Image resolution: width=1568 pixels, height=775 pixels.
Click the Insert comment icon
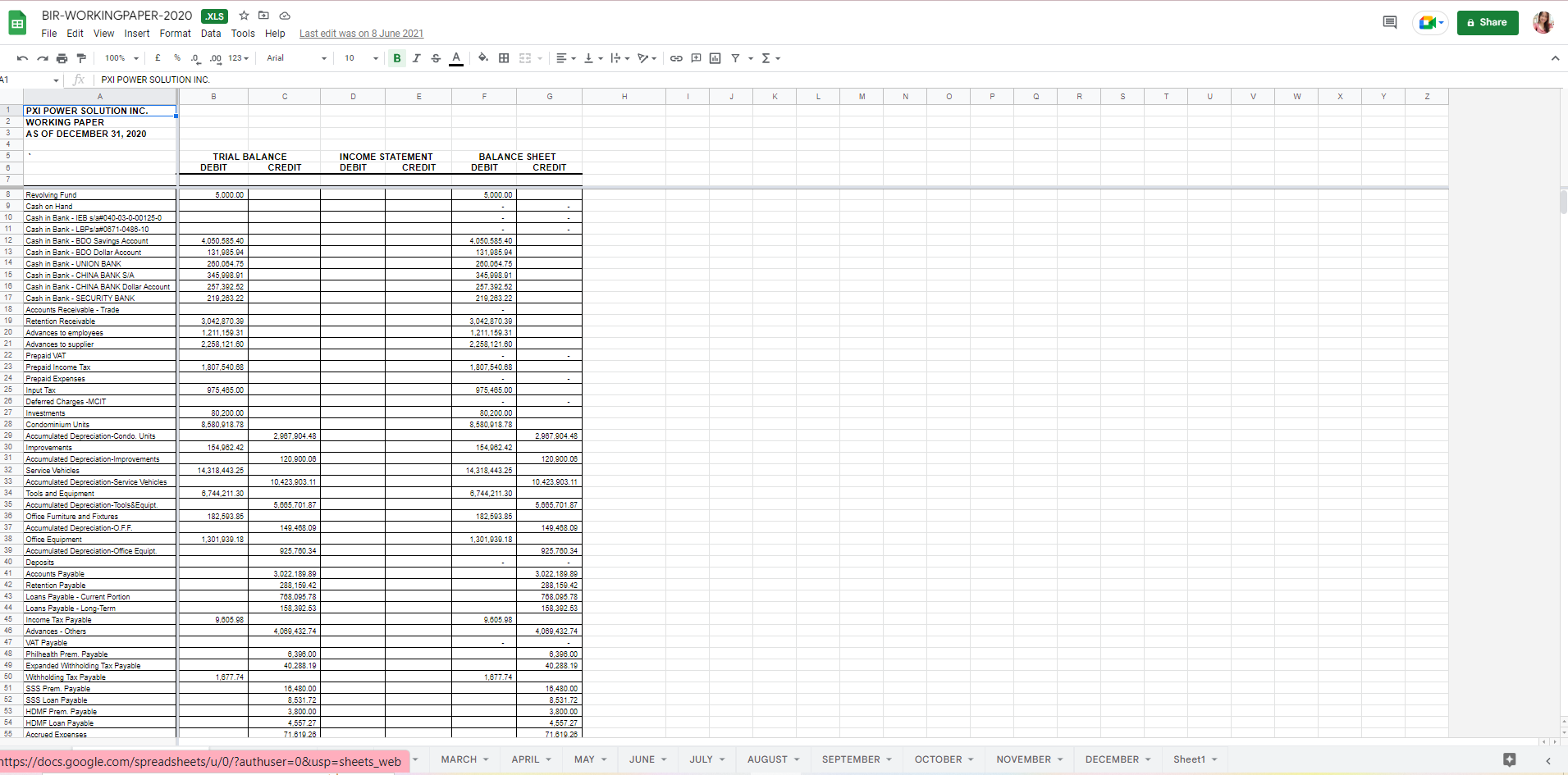click(x=696, y=58)
